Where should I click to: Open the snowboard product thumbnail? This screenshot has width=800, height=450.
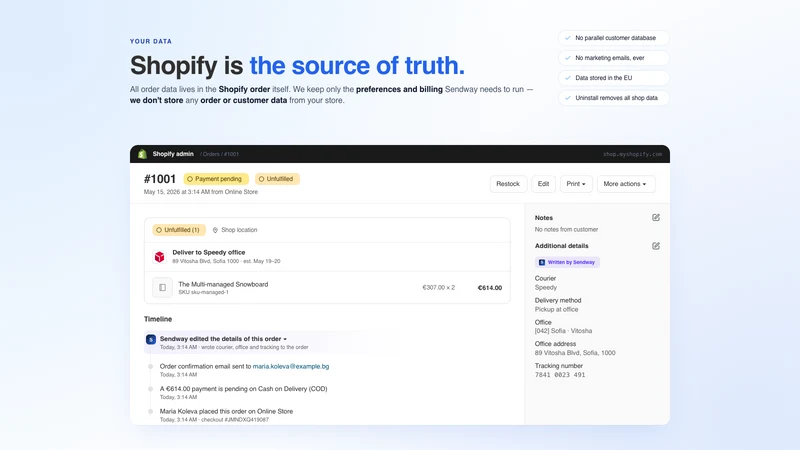pos(162,288)
